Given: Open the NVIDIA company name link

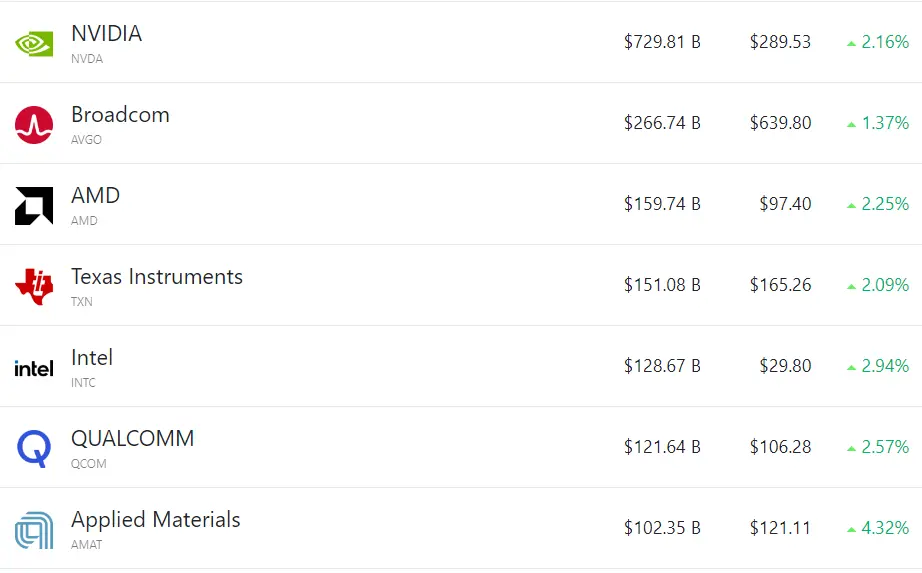Looking at the screenshot, I should pyautogui.click(x=106, y=34).
